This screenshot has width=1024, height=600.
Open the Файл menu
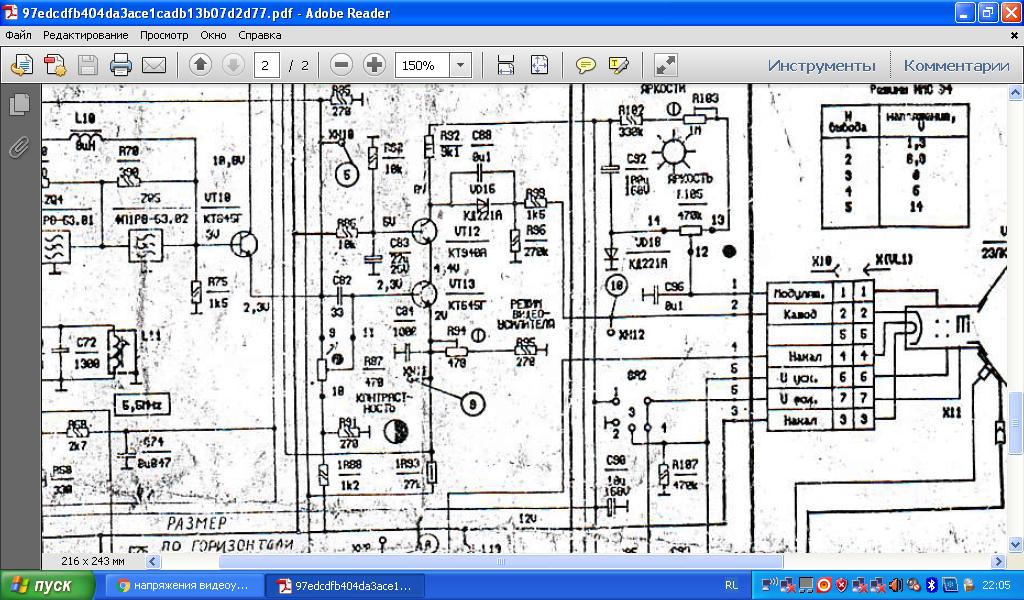pyautogui.click(x=18, y=35)
